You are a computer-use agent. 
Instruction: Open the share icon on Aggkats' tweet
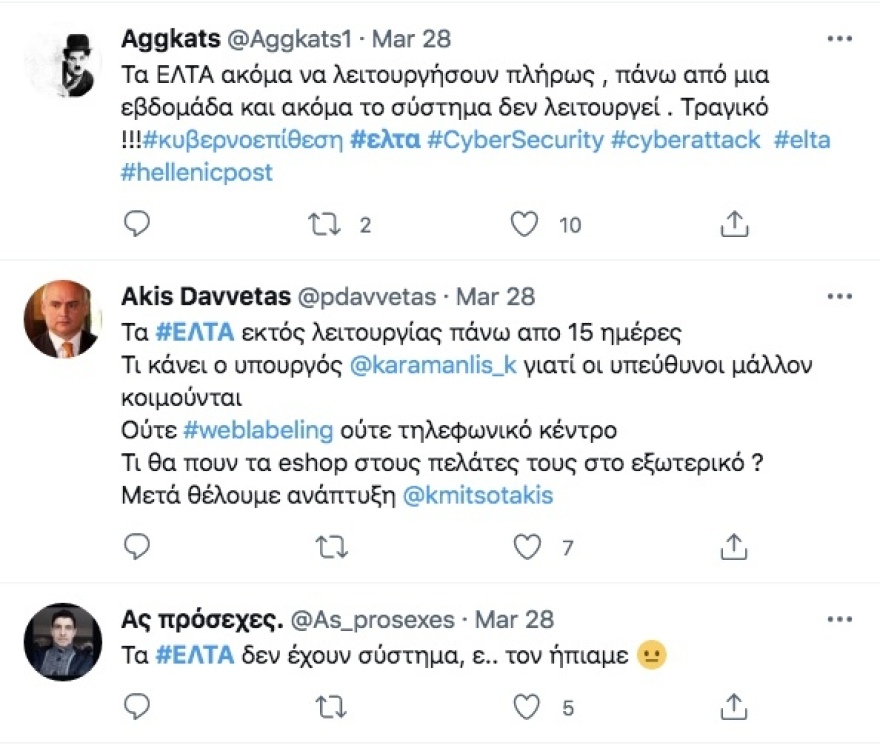(x=735, y=224)
